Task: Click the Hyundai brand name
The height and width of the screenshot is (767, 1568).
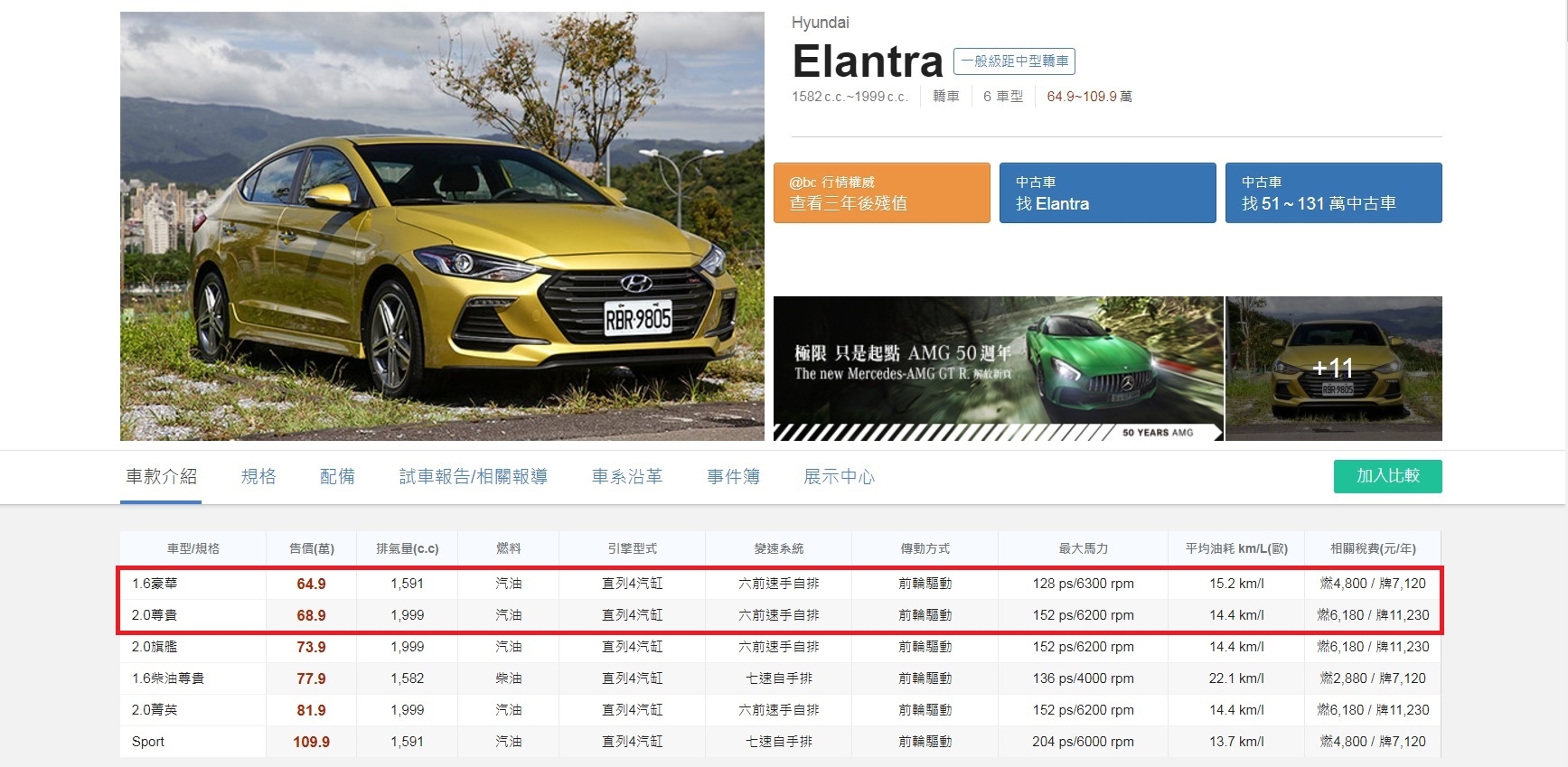Action: (820, 23)
